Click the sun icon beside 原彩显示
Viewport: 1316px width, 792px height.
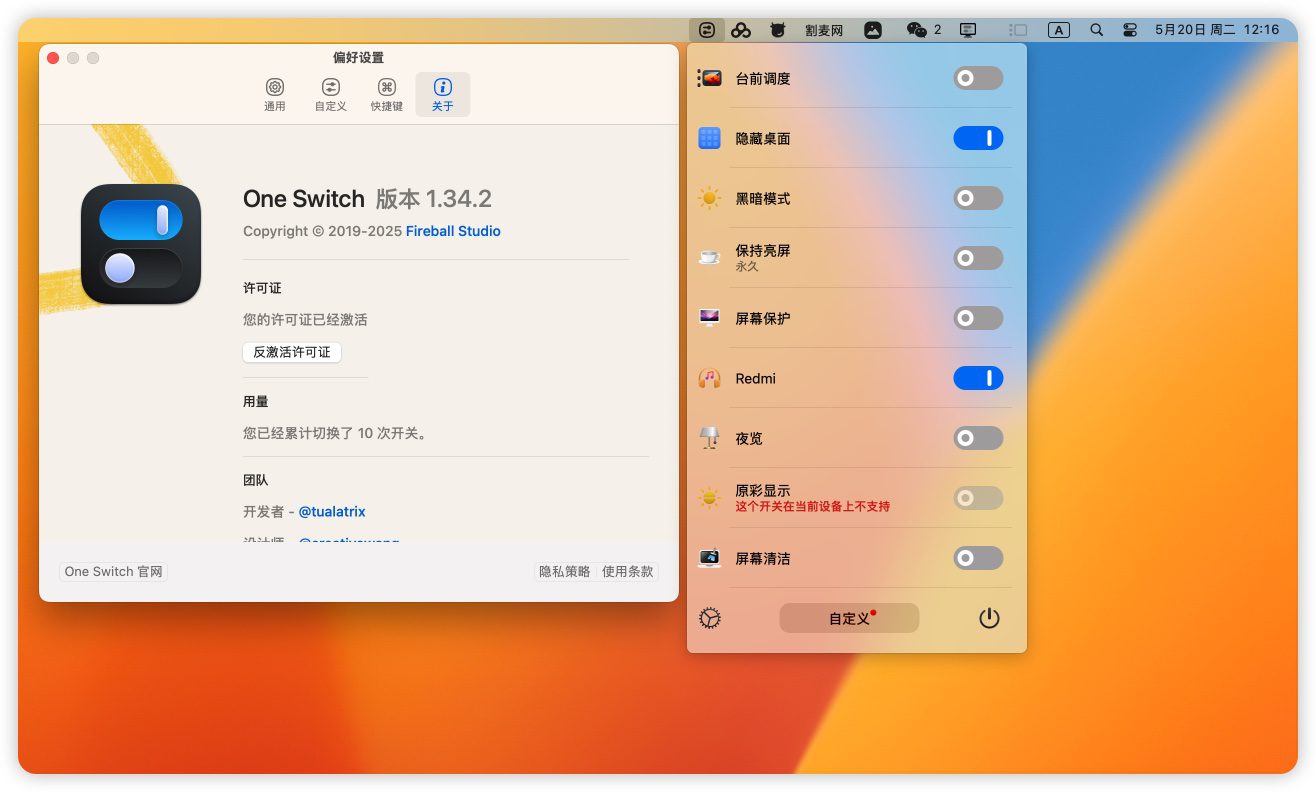click(x=710, y=498)
